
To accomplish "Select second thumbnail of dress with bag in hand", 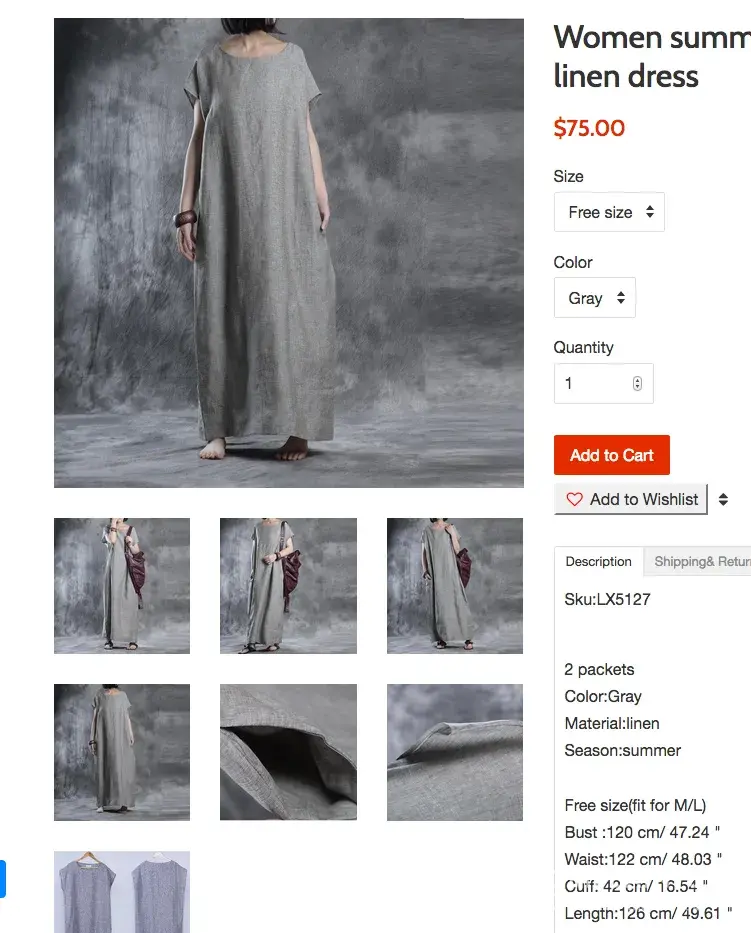I will pyautogui.click(x=289, y=586).
